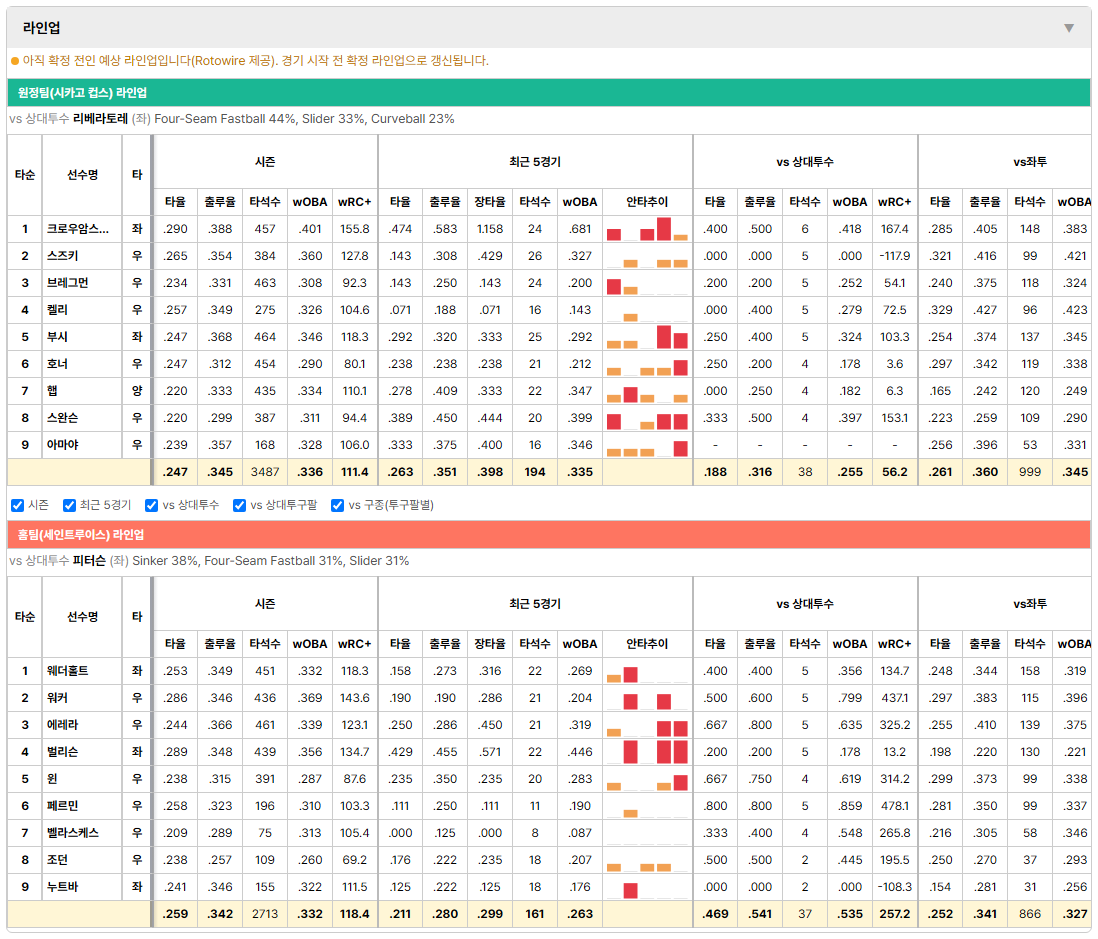Viewport: 1098px width, 939px height.
Task: Click the 햅 hit-trend bar chart
Action: pyautogui.click(x=647, y=391)
